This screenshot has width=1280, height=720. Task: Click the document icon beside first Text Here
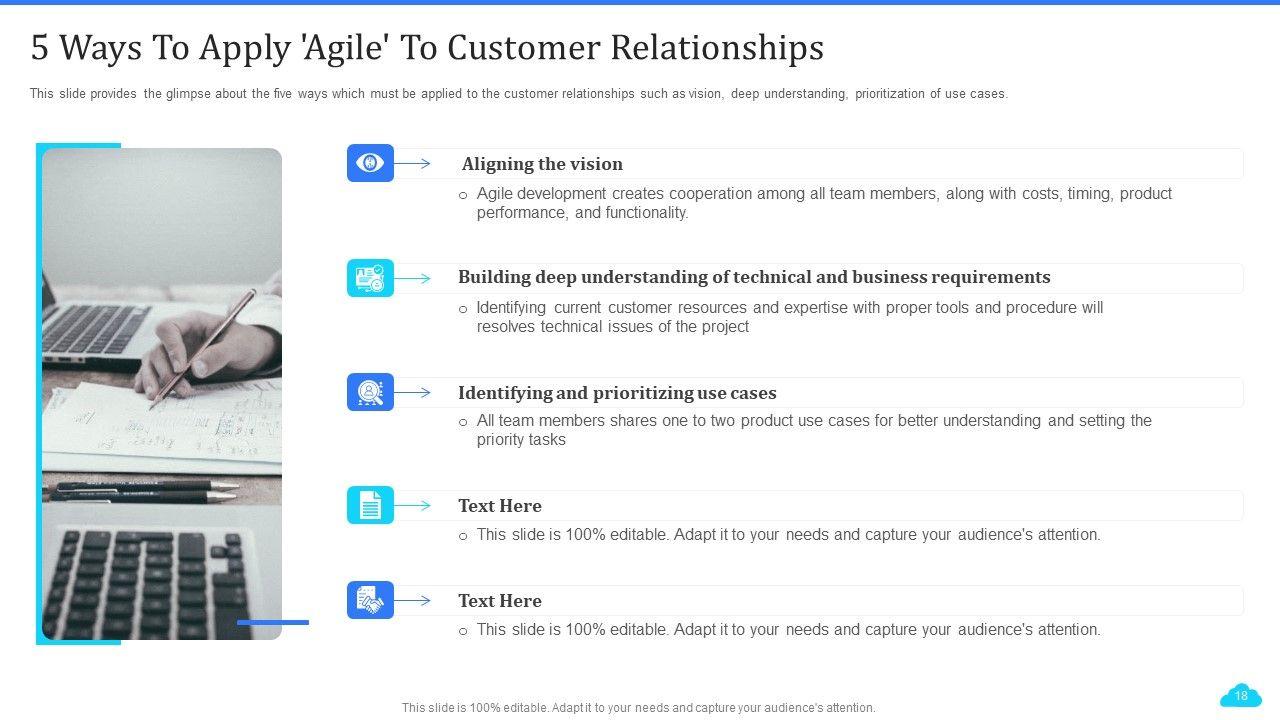[x=370, y=505]
